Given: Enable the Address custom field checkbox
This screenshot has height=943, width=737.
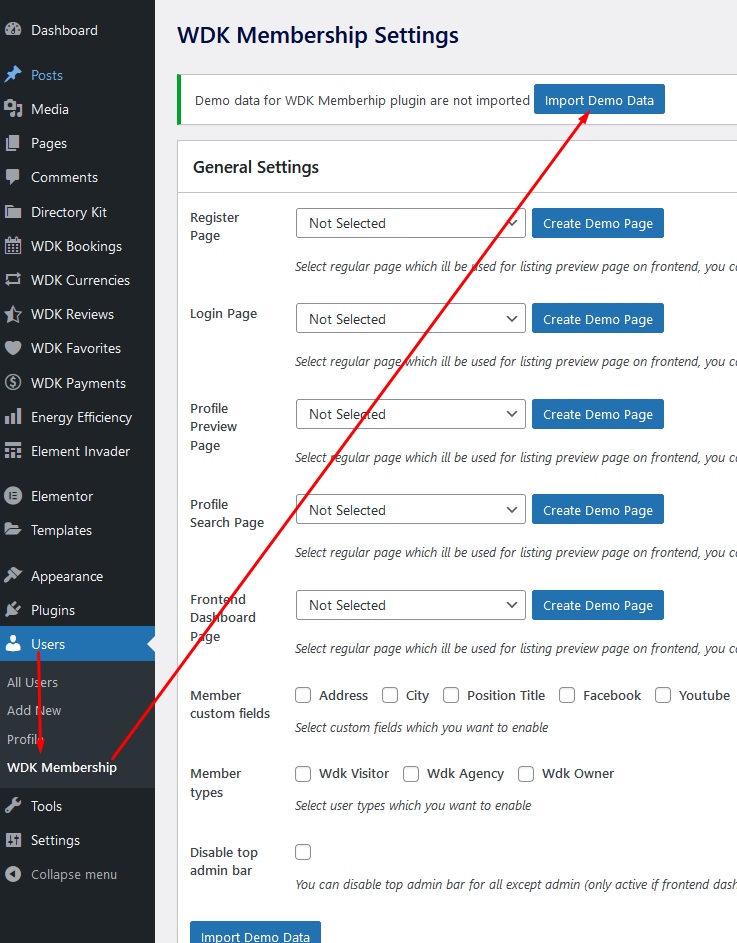Looking at the screenshot, I should (x=303, y=695).
